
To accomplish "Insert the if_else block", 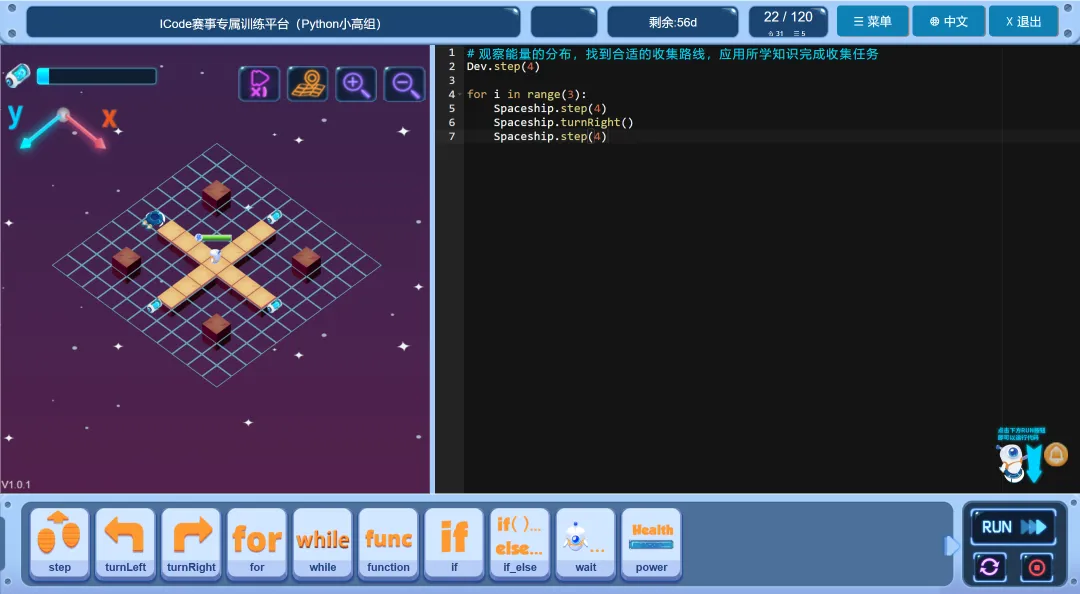I will [x=520, y=544].
